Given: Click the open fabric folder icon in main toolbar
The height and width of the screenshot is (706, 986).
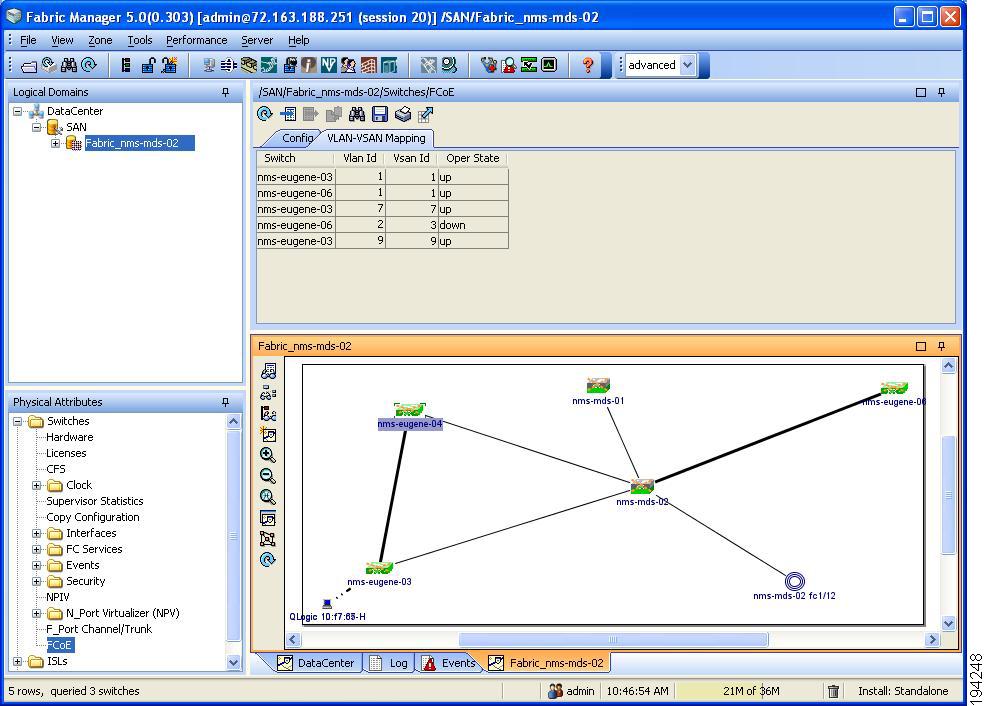Looking at the screenshot, I should (x=29, y=65).
